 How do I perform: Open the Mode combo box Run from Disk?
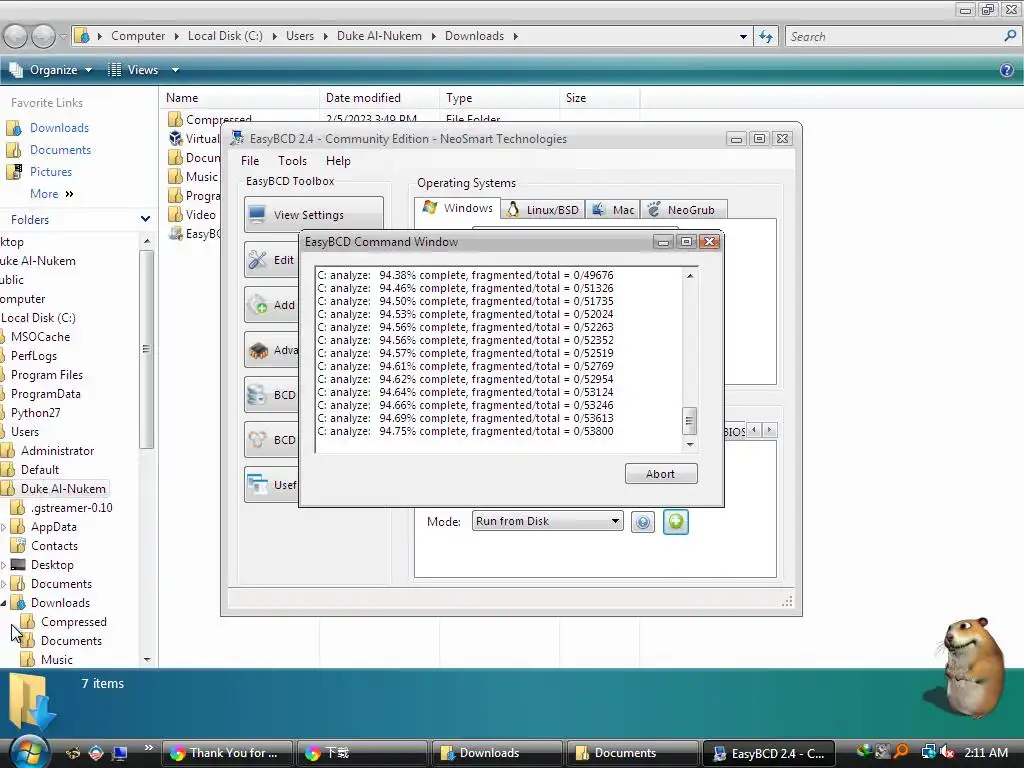[547, 521]
